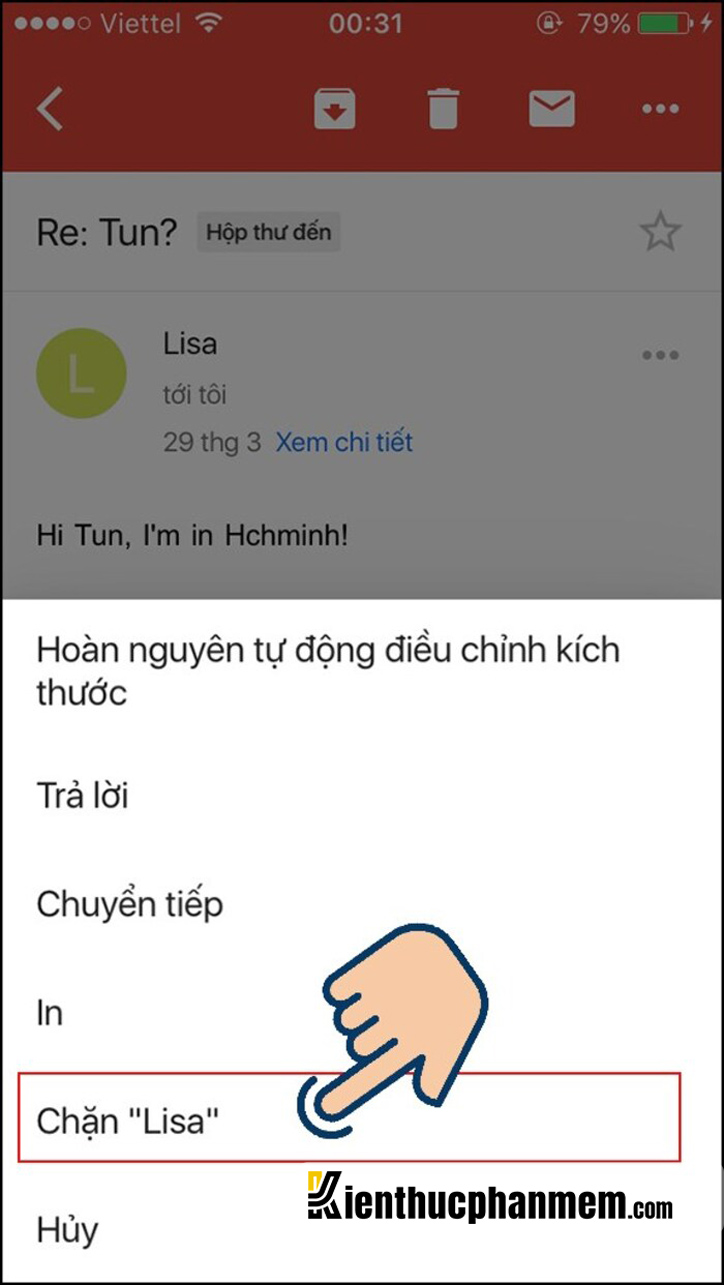This screenshot has height=1285, width=724.
Task: Tap the Hộp thư đến label
Action: (268, 233)
